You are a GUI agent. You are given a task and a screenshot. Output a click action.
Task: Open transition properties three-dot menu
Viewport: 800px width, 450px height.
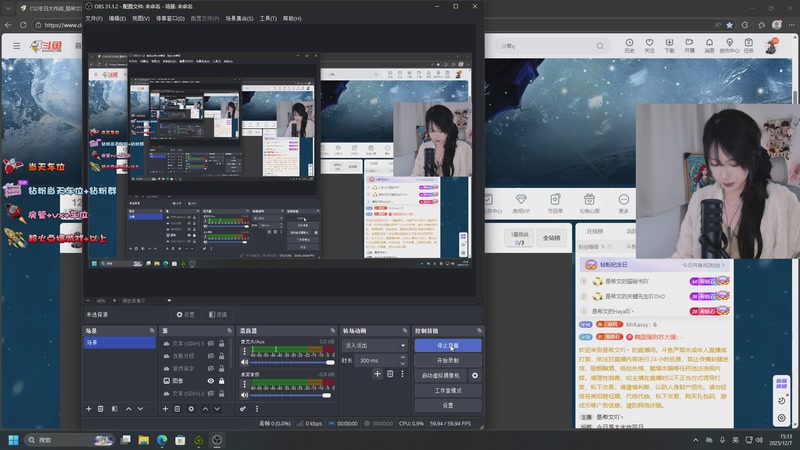point(402,374)
